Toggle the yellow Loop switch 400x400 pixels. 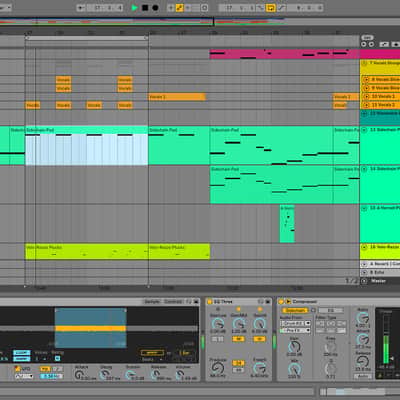point(271,7)
